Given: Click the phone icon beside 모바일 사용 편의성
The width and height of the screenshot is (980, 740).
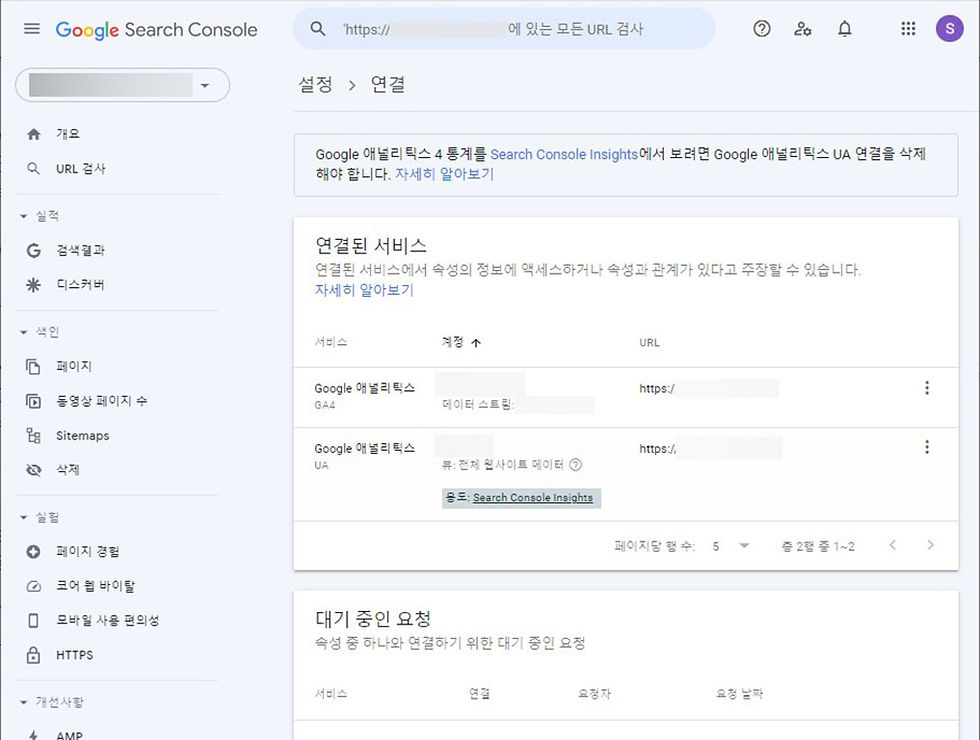Looking at the screenshot, I should (x=34, y=621).
